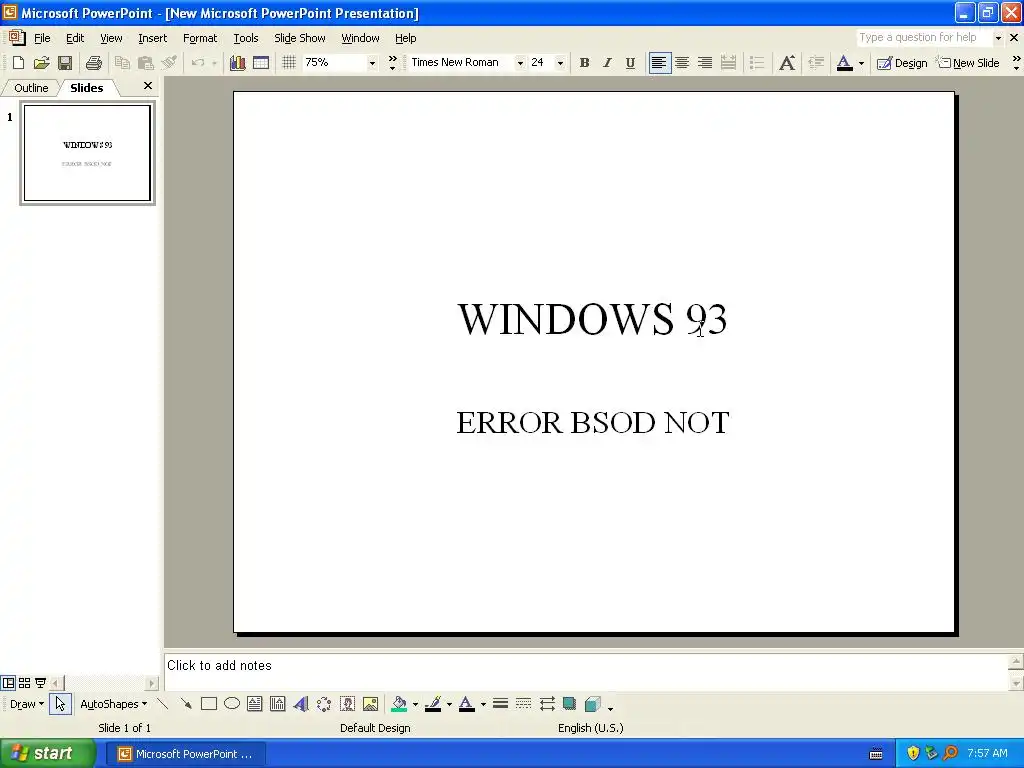
Task: Select the Line drawing tool
Action: click(163, 704)
